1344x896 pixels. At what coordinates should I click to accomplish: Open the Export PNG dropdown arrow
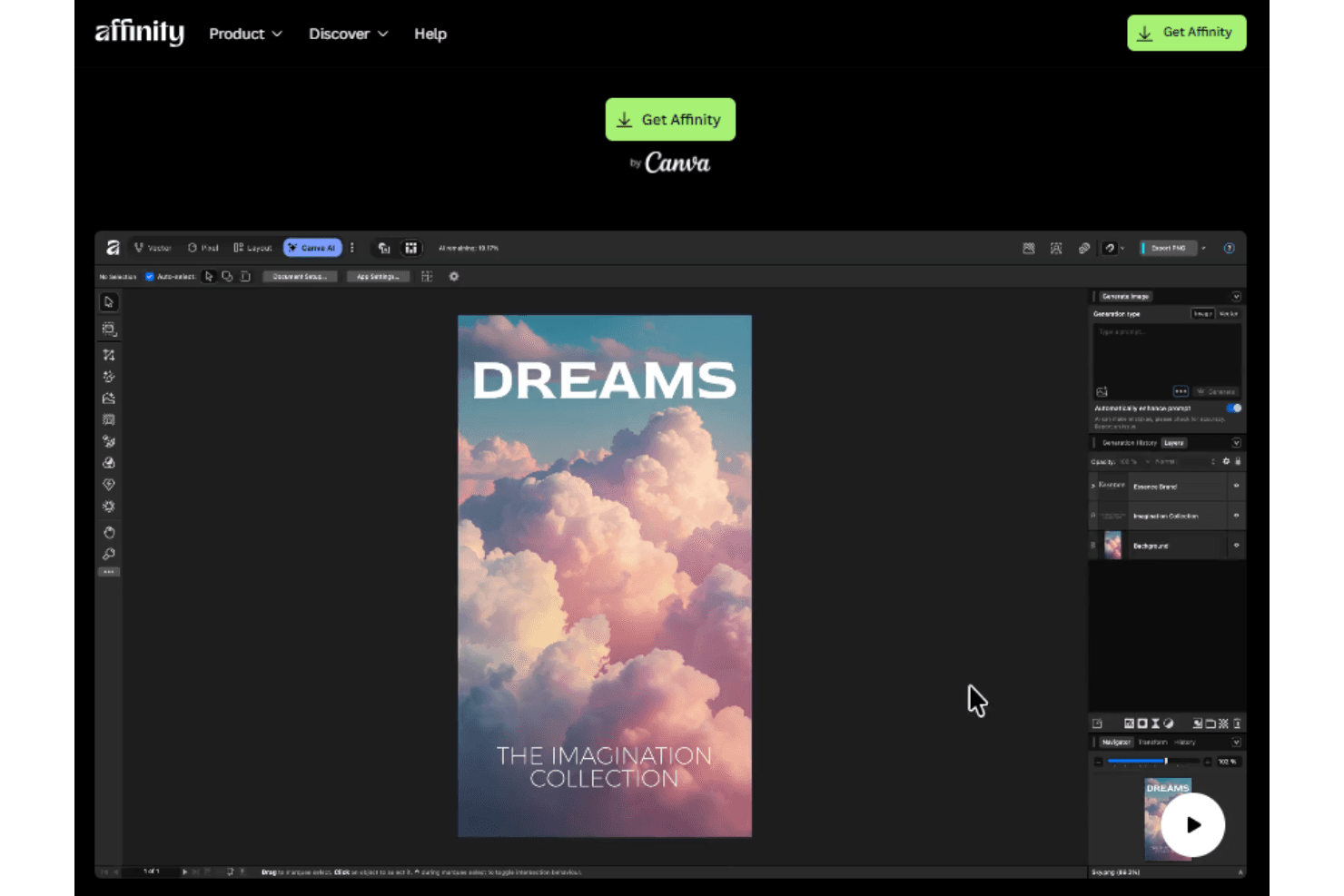1204,248
